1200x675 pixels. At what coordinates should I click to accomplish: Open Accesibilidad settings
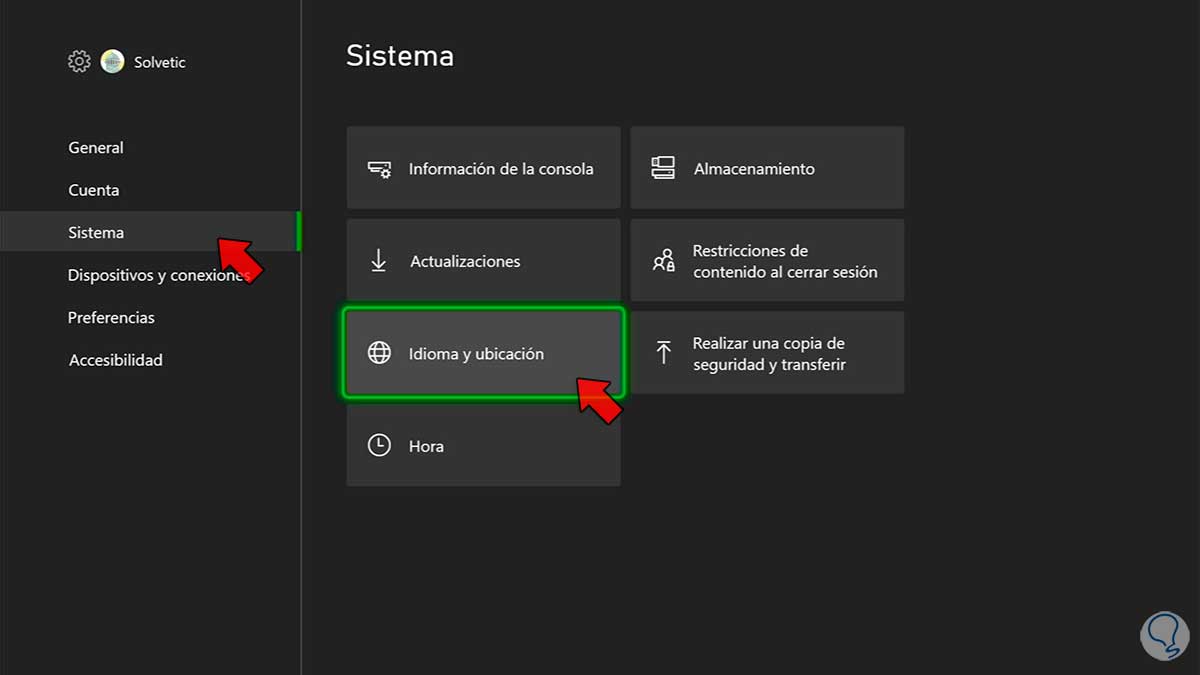coord(115,360)
